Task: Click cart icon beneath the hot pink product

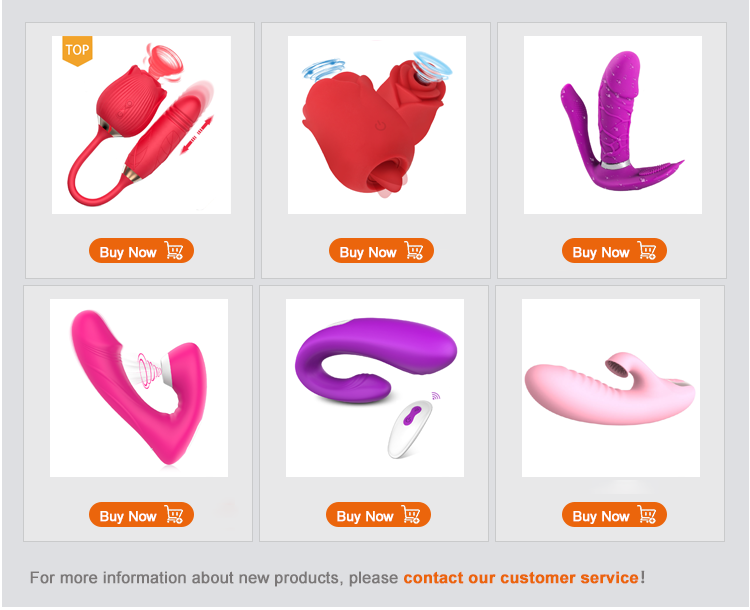Action: (174, 515)
